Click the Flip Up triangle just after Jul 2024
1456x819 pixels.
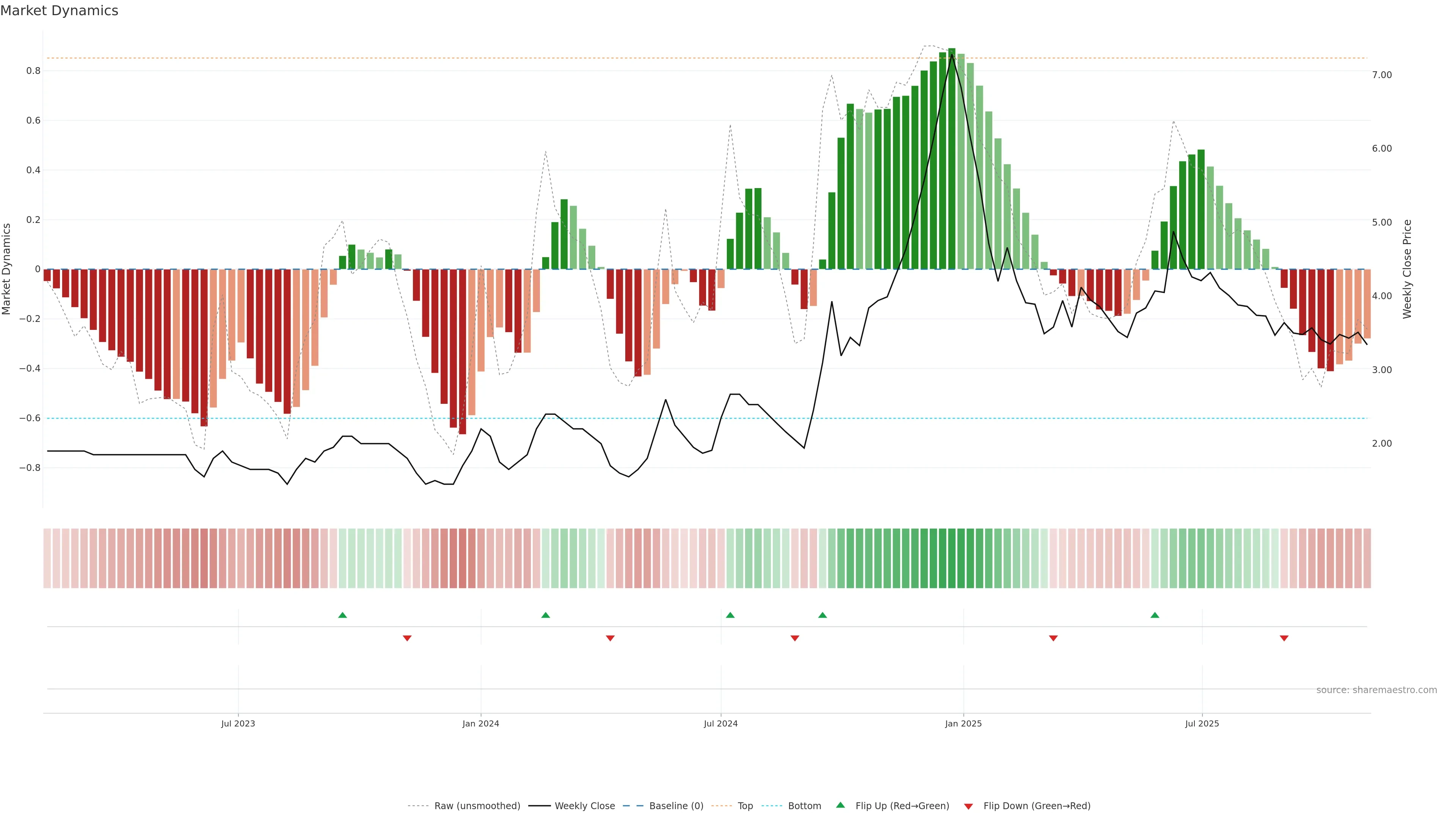730,615
